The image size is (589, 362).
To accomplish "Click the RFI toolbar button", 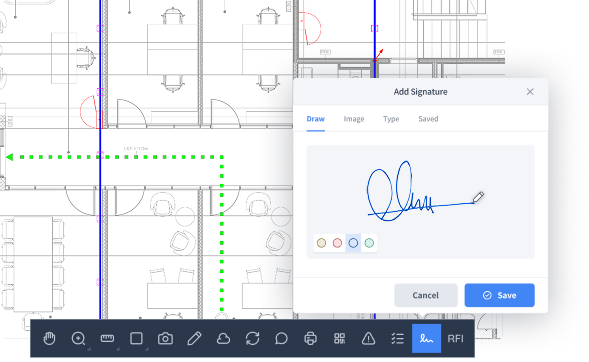I will click(x=455, y=339).
